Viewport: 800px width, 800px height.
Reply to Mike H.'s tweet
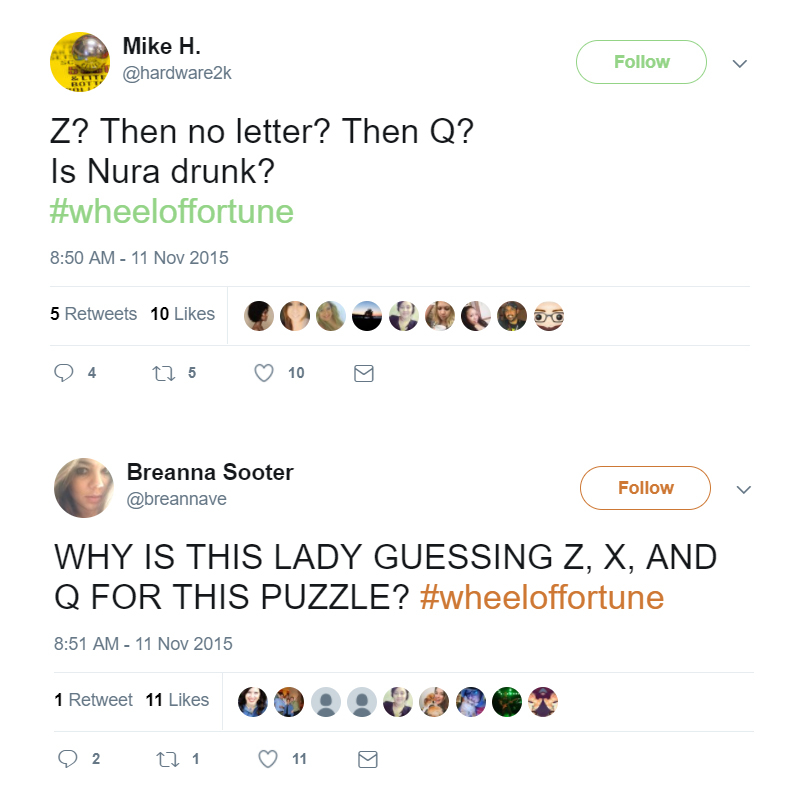tap(64, 373)
